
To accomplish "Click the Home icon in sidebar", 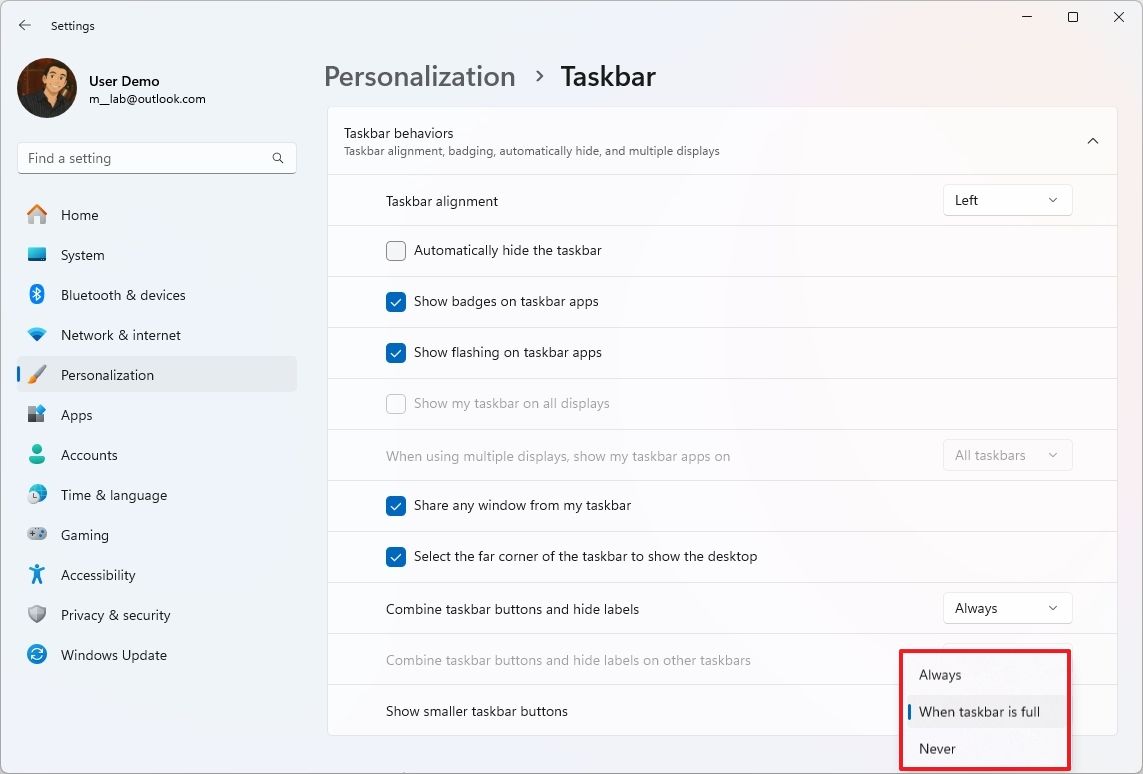I will tap(37, 215).
